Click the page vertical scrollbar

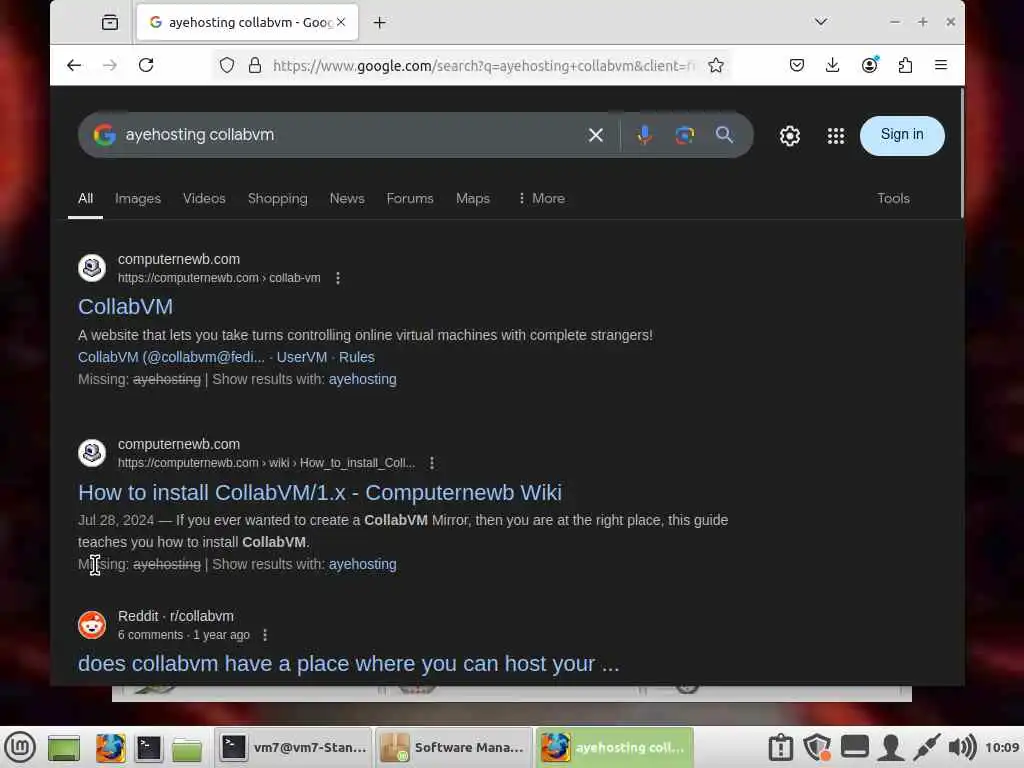tap(961, 153)
